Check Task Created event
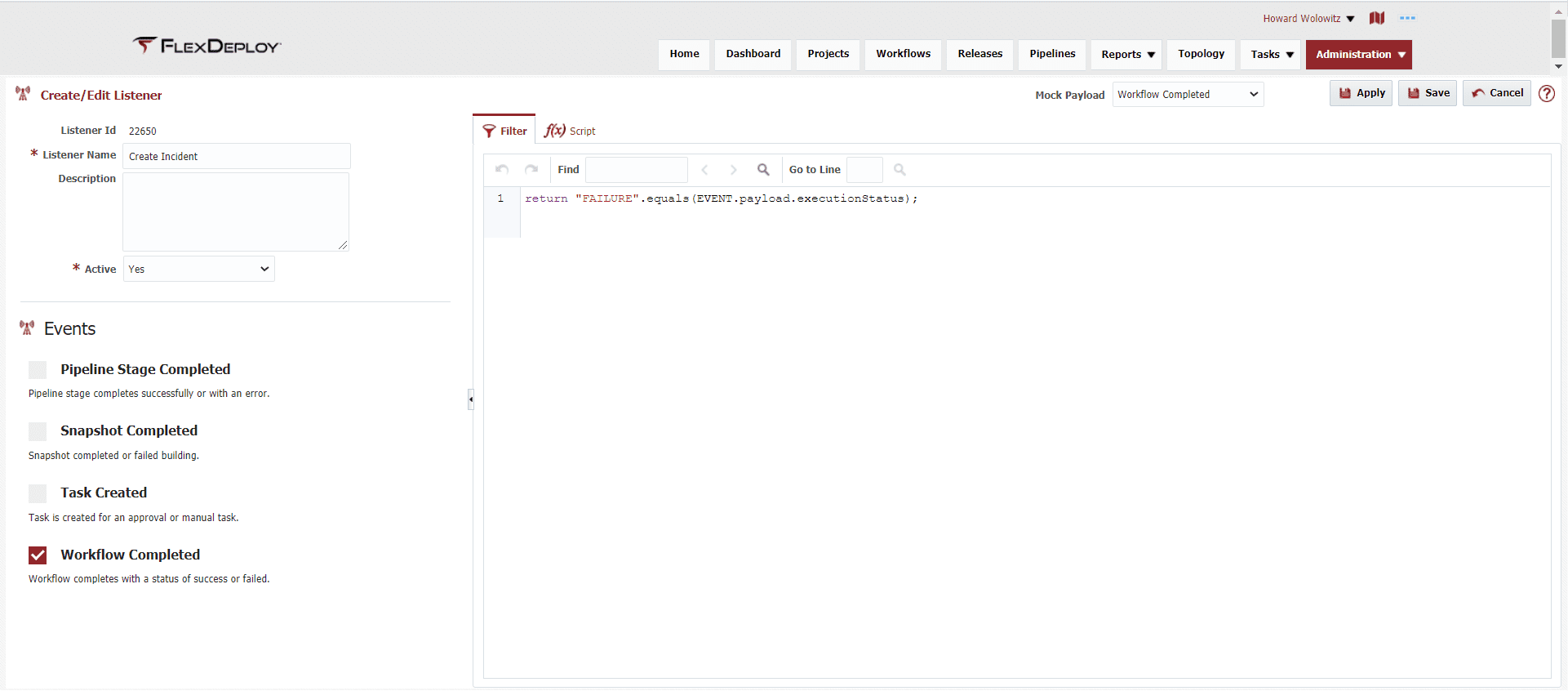The height and width of the screenshot is (691, 1568). 38,493
